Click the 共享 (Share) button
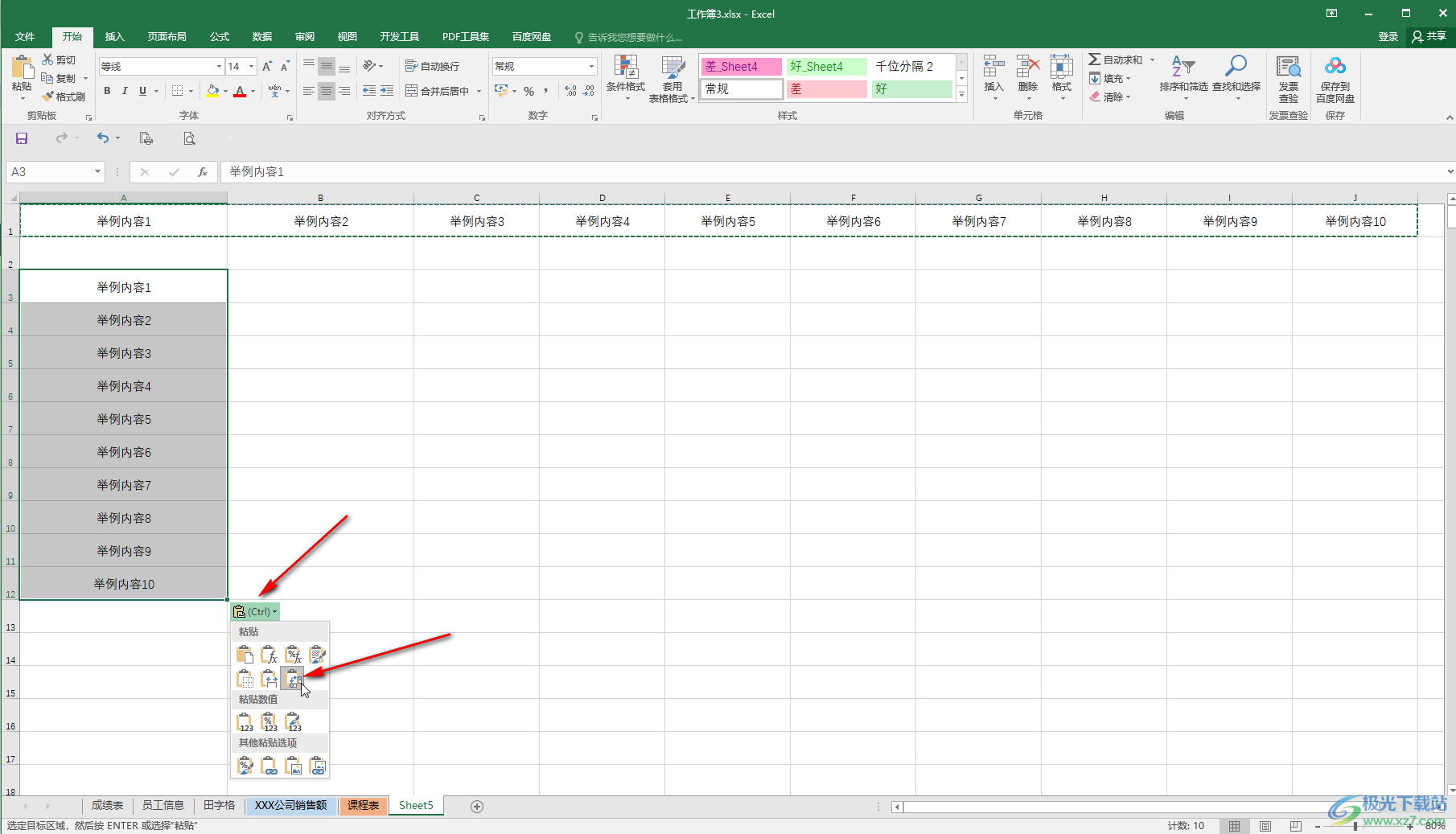The height and width of the screenshot is (834, 1456). pos(1429,36)
